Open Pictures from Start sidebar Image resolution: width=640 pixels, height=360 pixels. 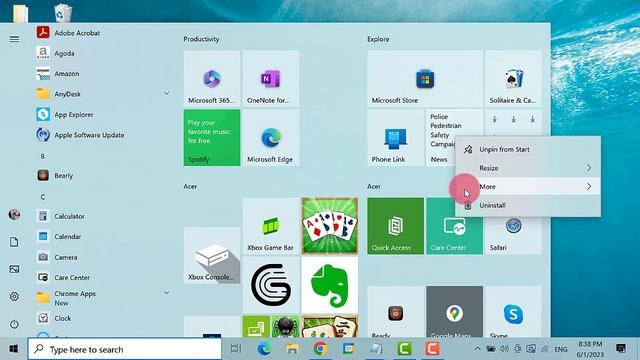14,269
